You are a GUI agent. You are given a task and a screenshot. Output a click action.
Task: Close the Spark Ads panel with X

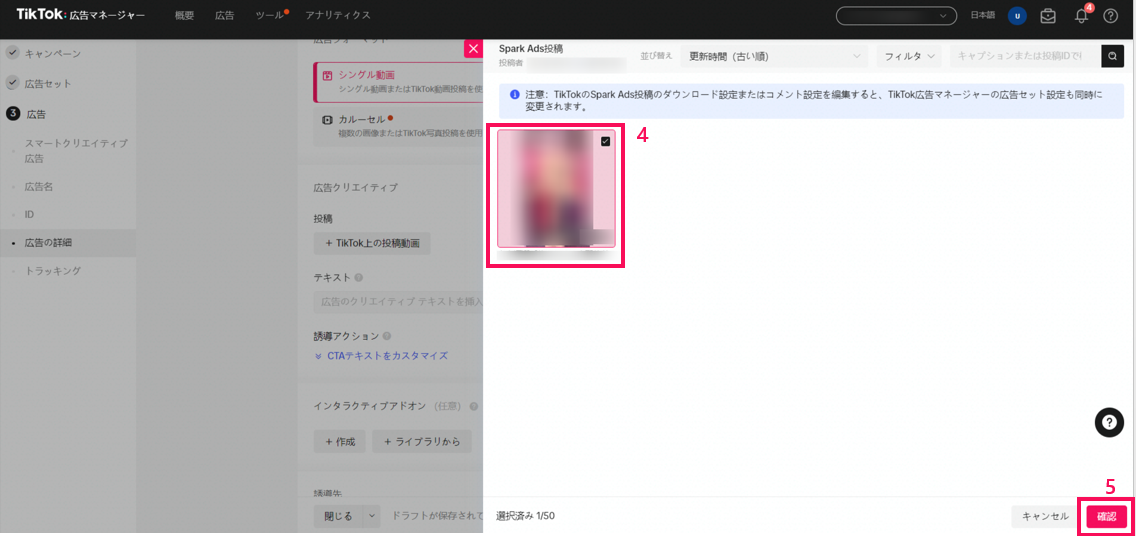click(x=473, y=49)
